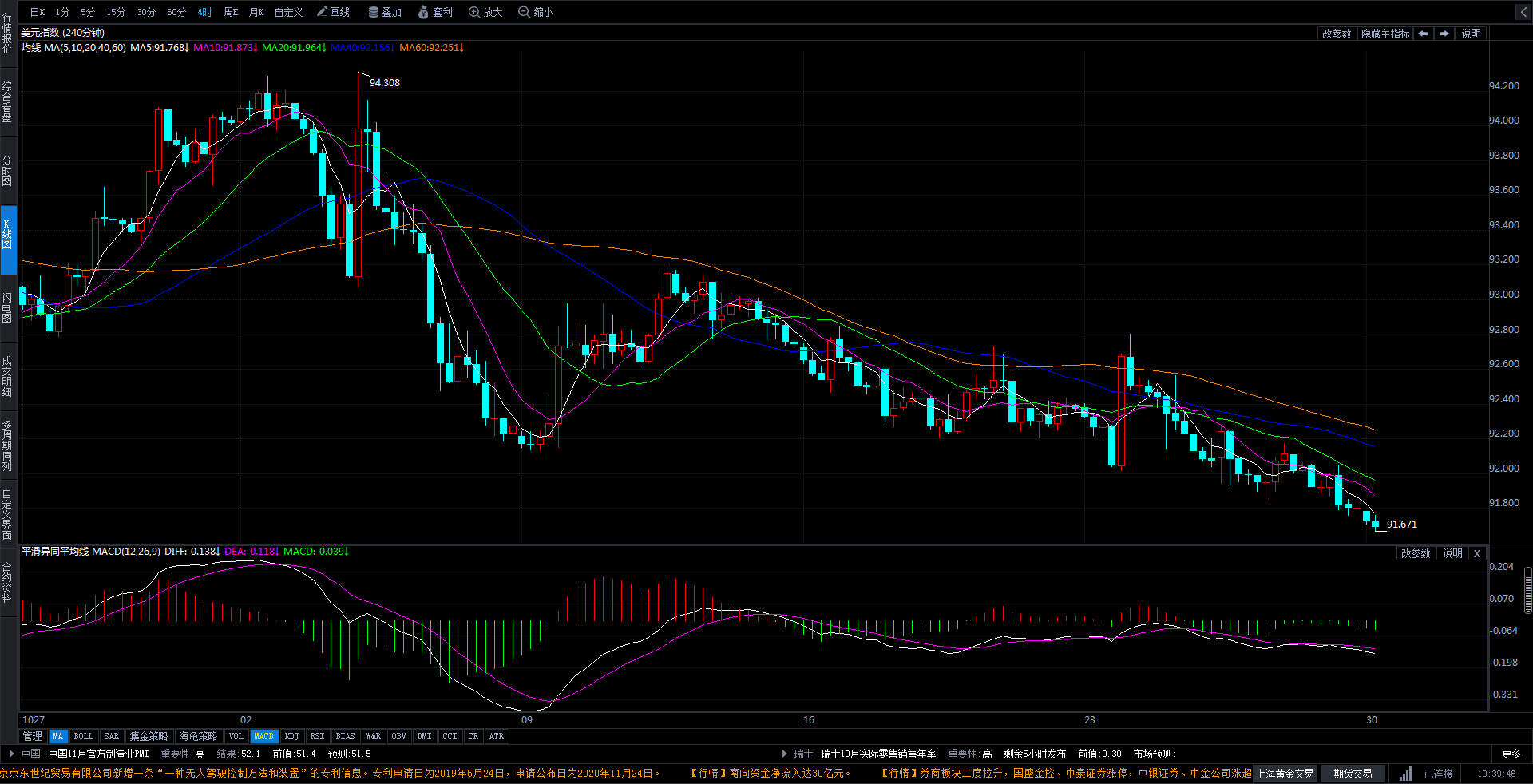This screenshot has height=784, width=1533.
Task: Select the 日K daily chart period
Action: (x=38, y=12)
